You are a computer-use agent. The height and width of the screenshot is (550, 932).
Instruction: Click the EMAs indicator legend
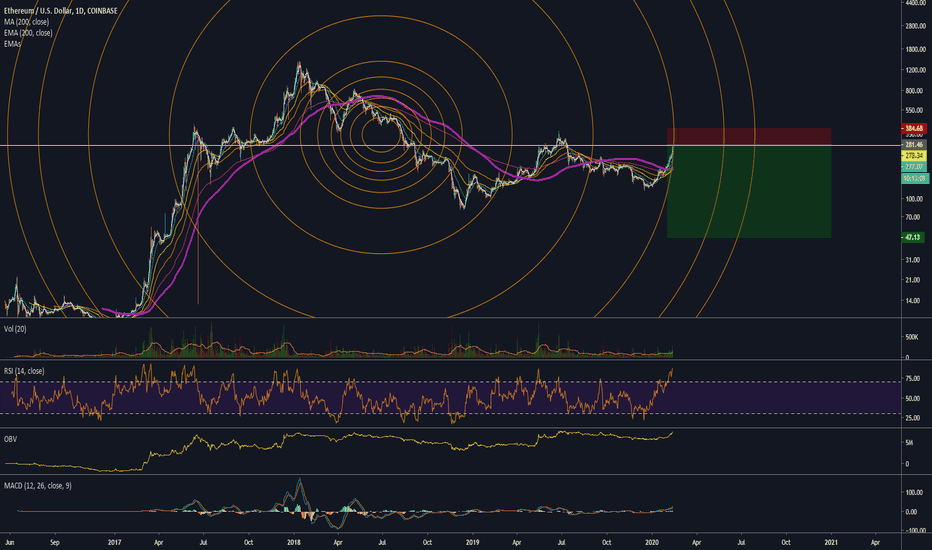pos(12,43)
